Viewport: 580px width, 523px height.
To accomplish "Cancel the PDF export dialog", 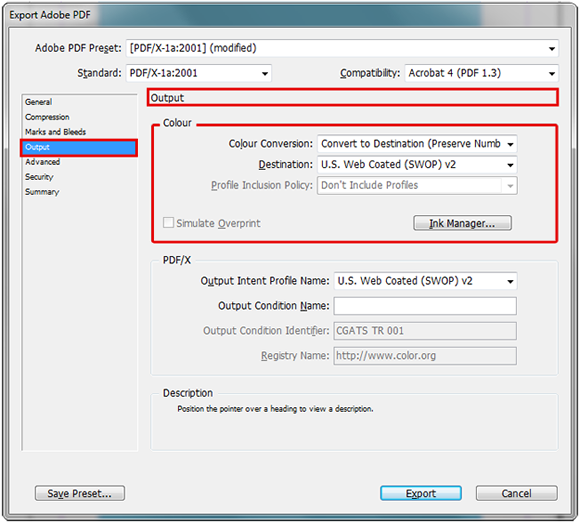I will tap(516, 493).
